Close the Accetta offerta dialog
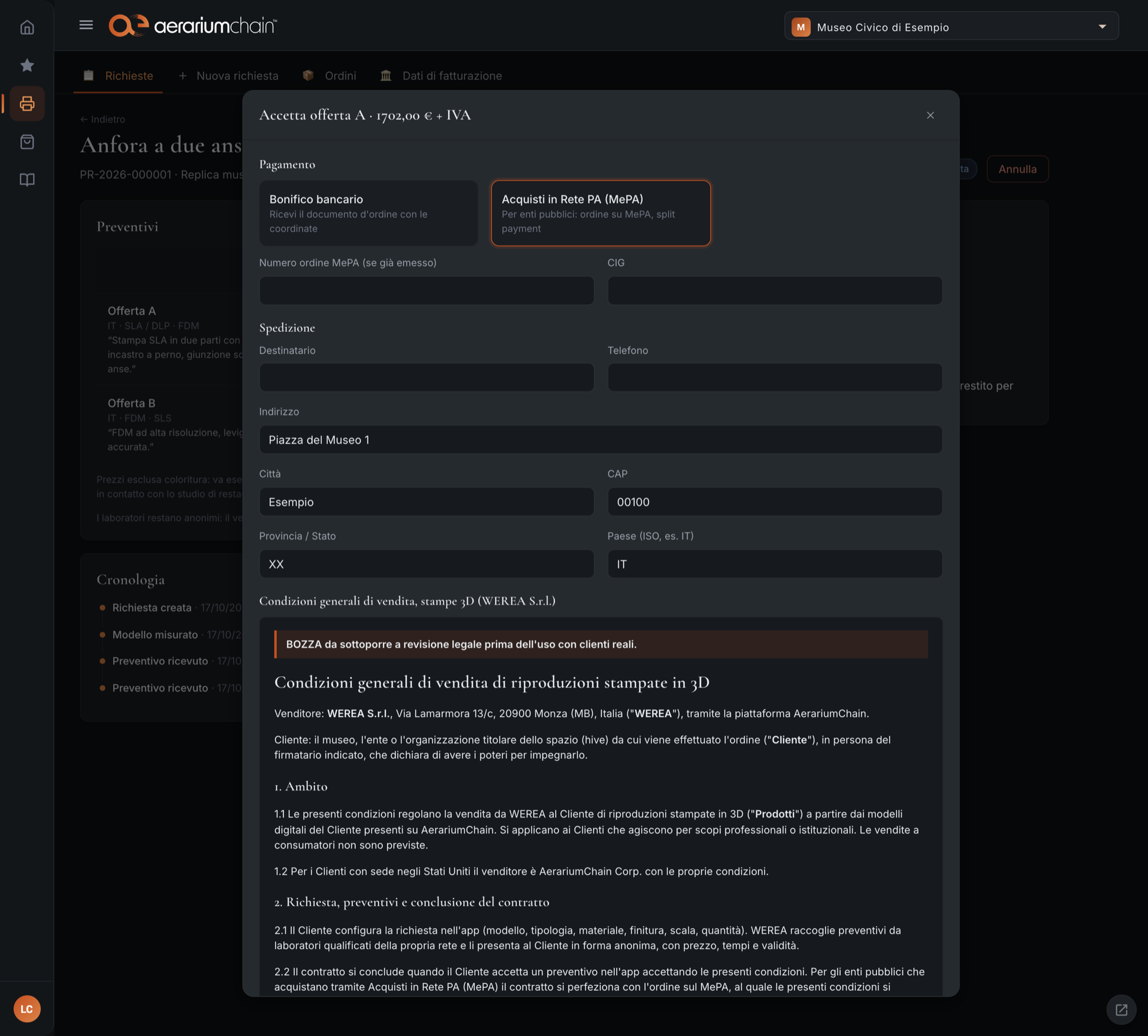 [x=930, y=115]
